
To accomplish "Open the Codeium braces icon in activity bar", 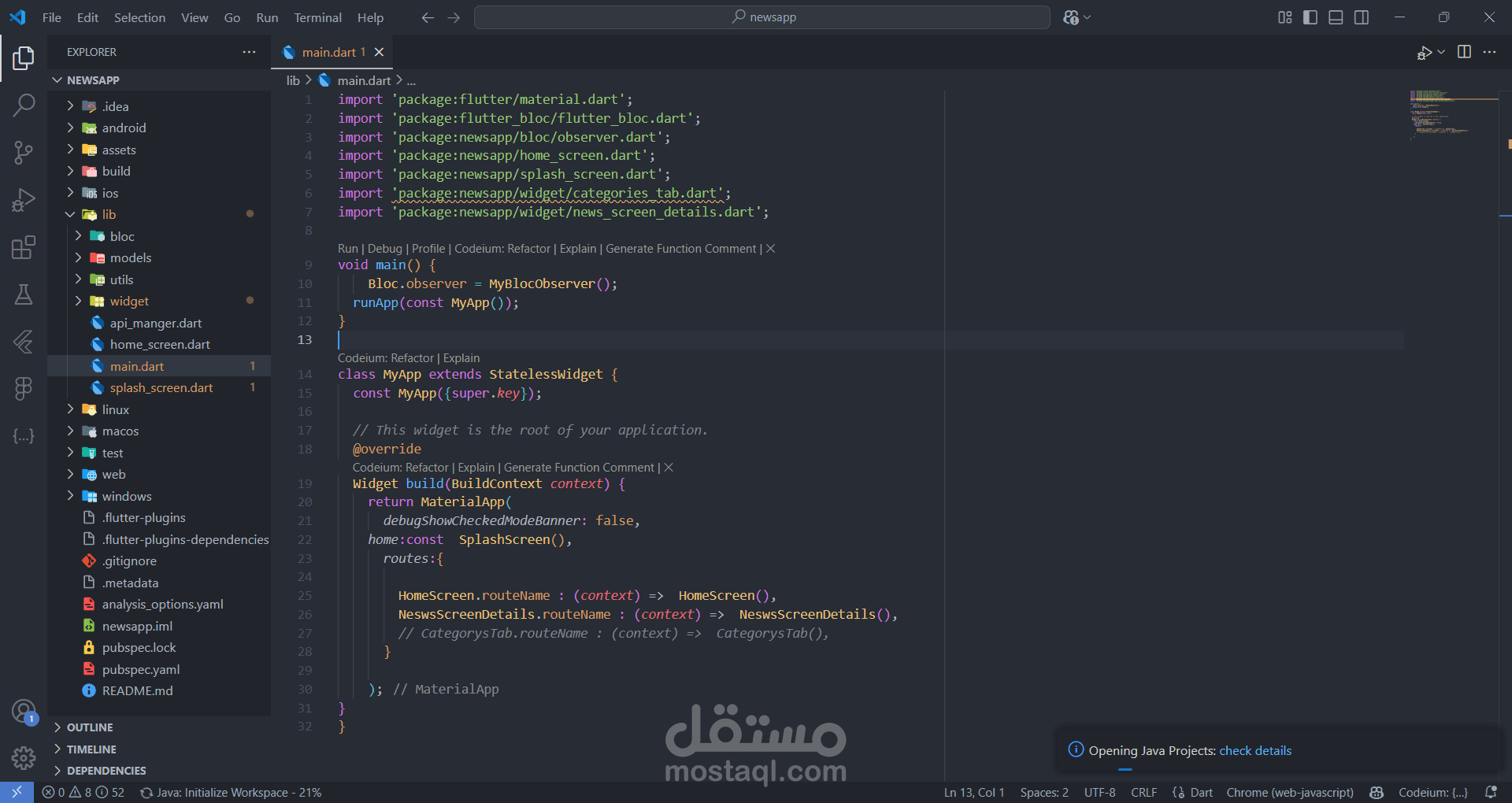I will click(x=24, y=435).
